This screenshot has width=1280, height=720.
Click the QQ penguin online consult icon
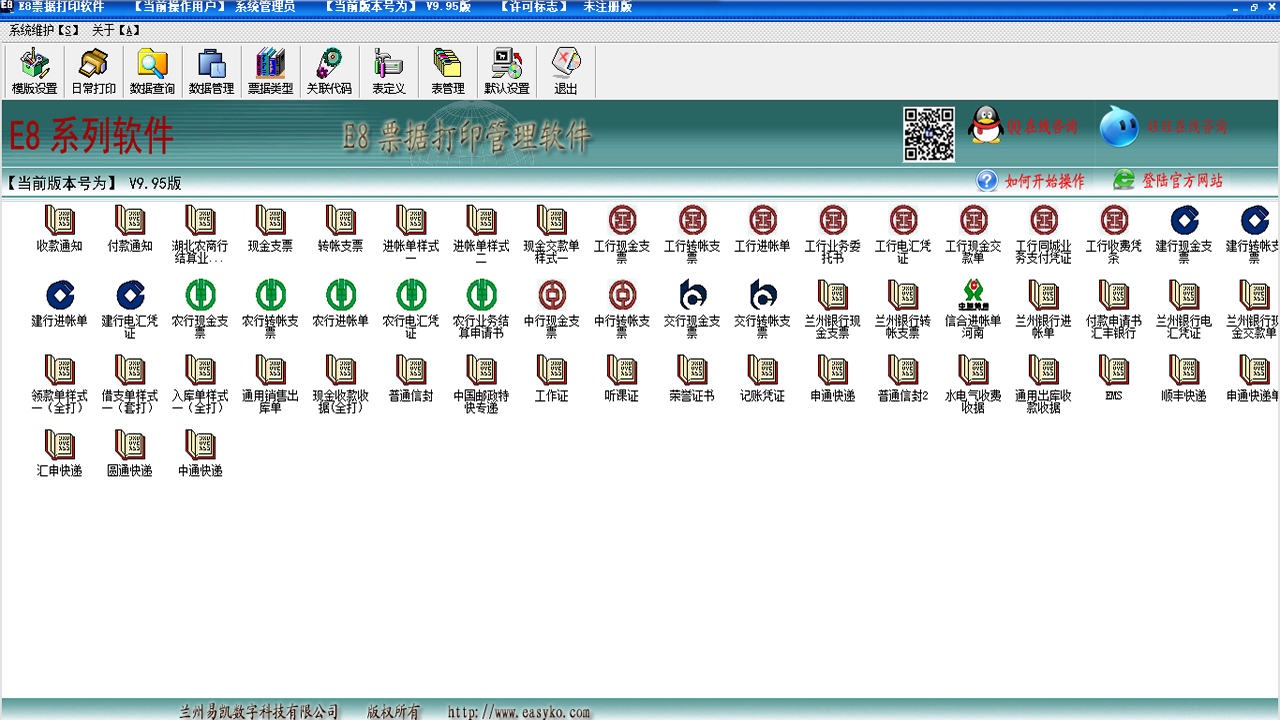point(986,126)
